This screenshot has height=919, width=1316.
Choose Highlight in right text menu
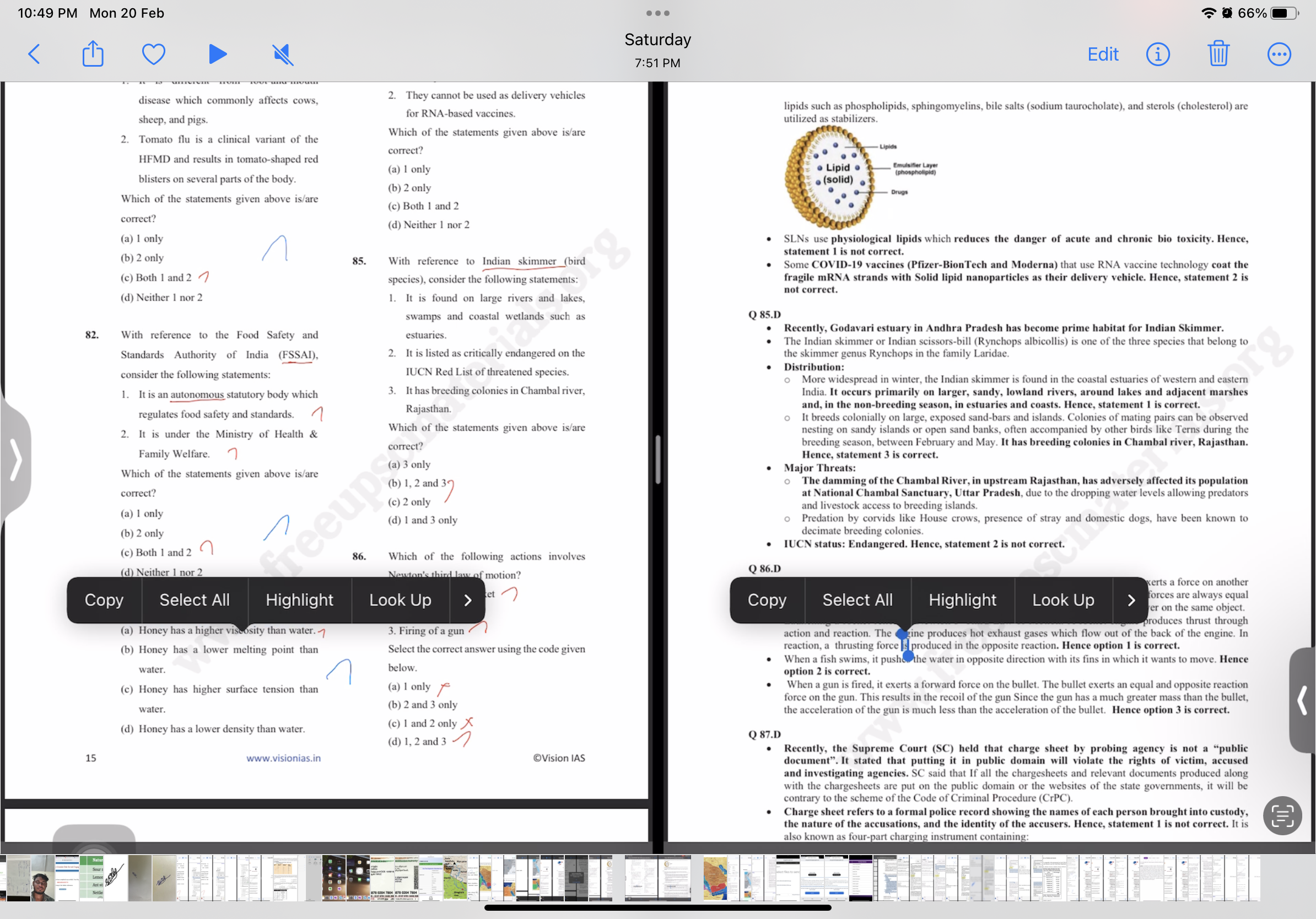[x=962, y=600]
